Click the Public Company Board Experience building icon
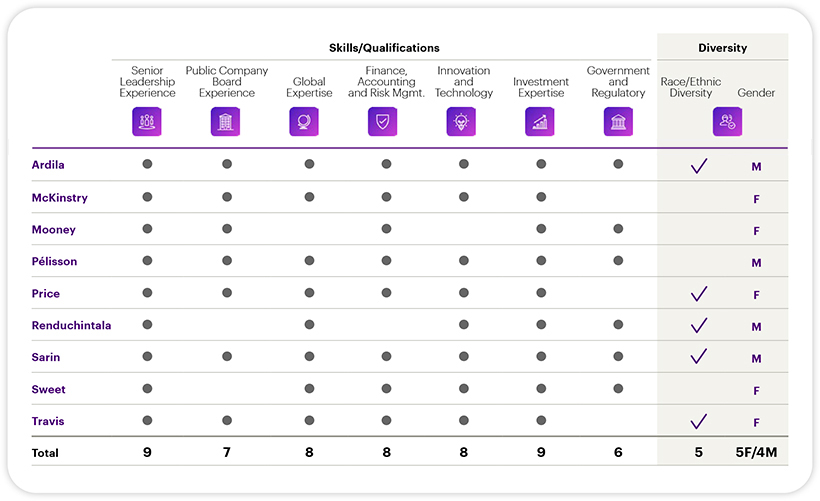 click(x=226, y=122)
